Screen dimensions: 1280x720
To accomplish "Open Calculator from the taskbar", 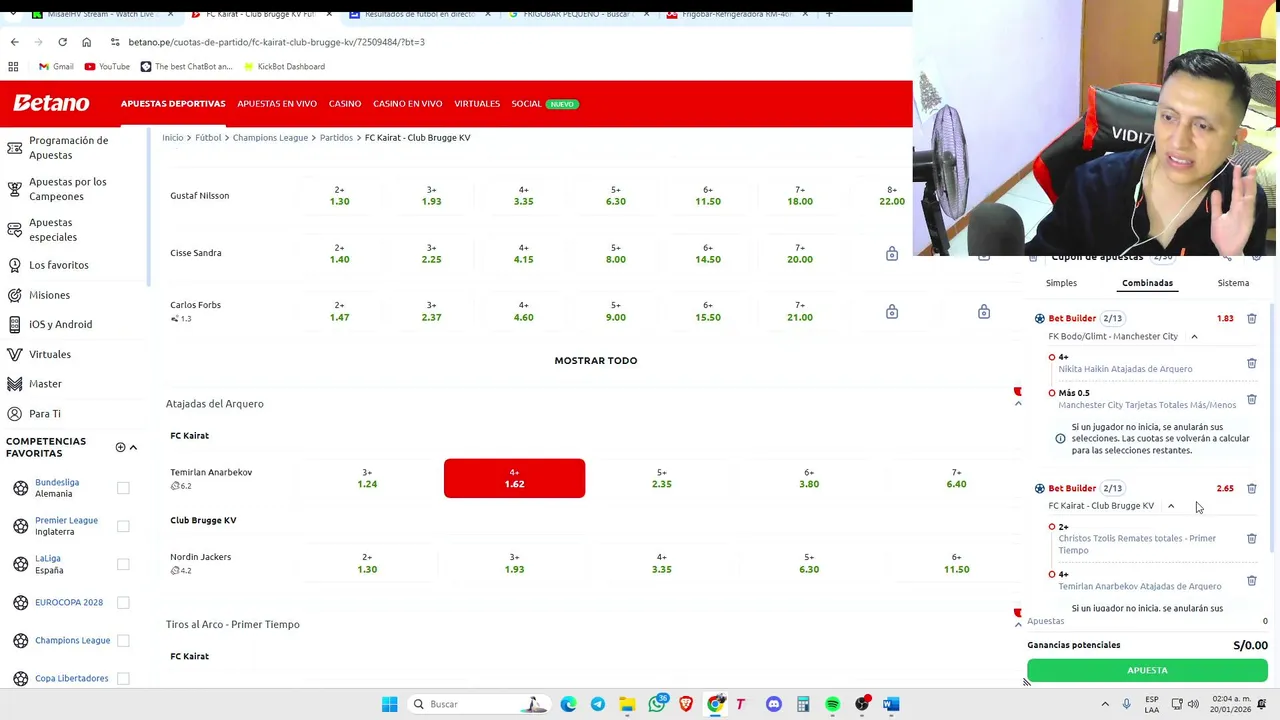I will pyautogui.click(x=803, y=704).
